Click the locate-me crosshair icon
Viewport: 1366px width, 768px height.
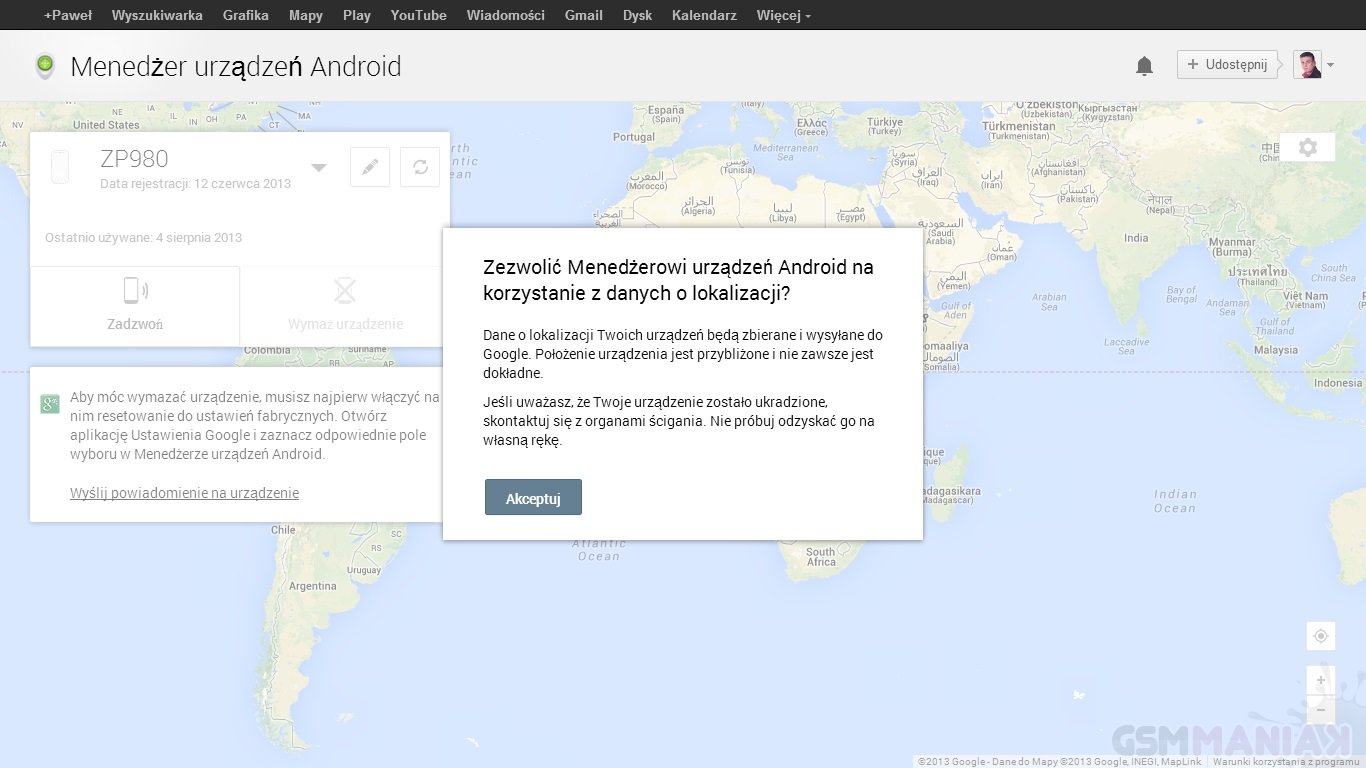point(1320,636)
